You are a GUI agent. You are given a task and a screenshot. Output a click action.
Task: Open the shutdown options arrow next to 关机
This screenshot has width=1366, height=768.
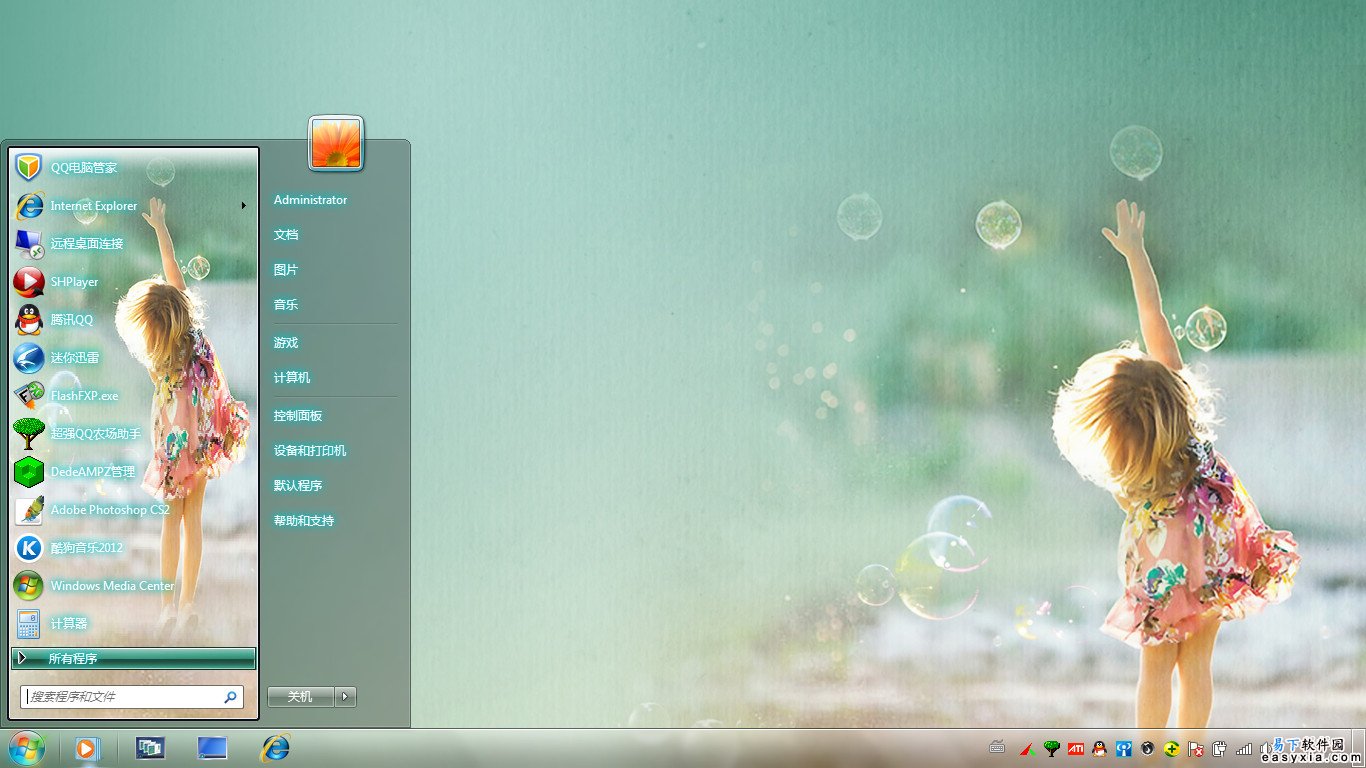pyautogui.click(x=346, y=697)
